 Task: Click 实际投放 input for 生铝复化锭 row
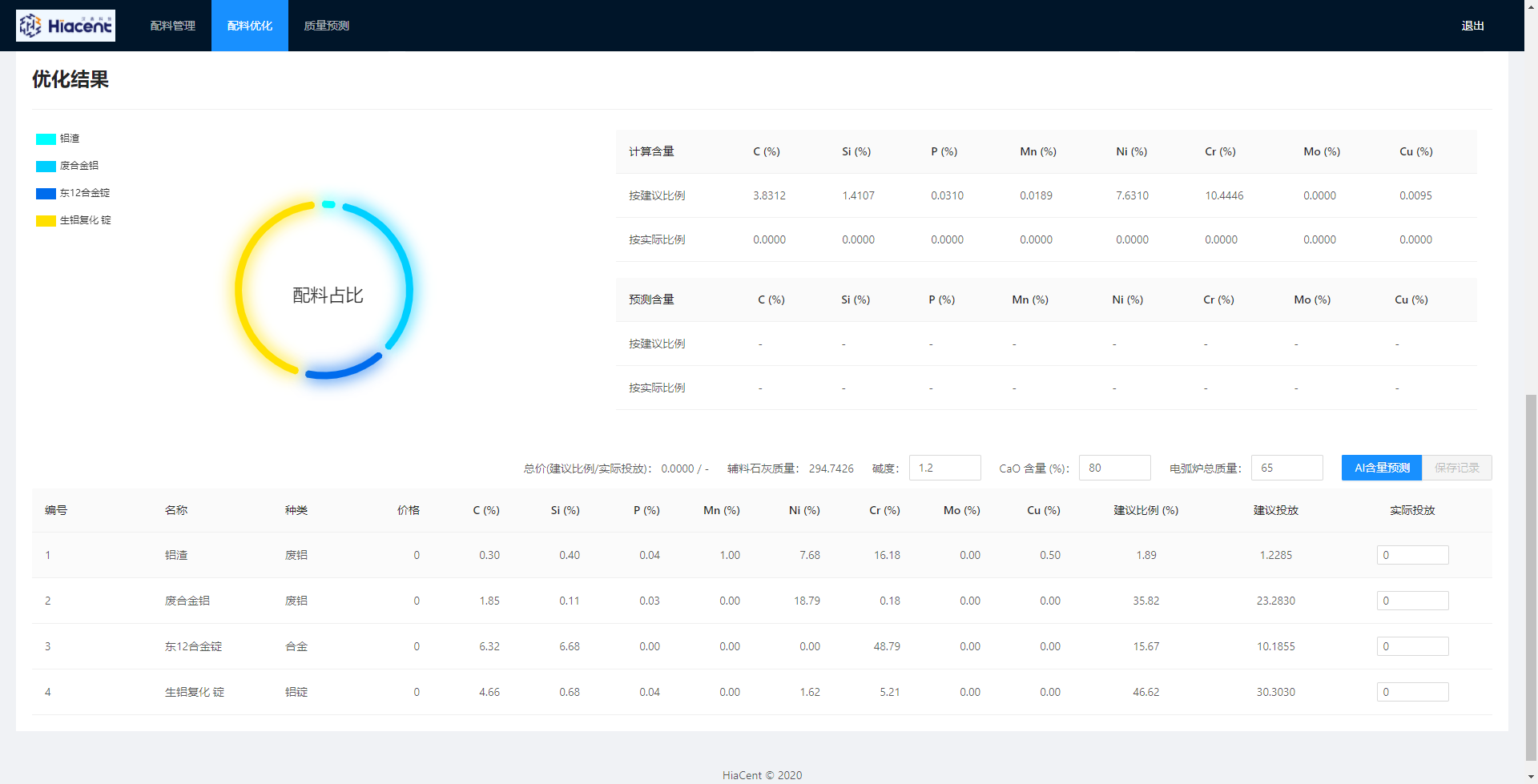click(x=1412, y=692)
